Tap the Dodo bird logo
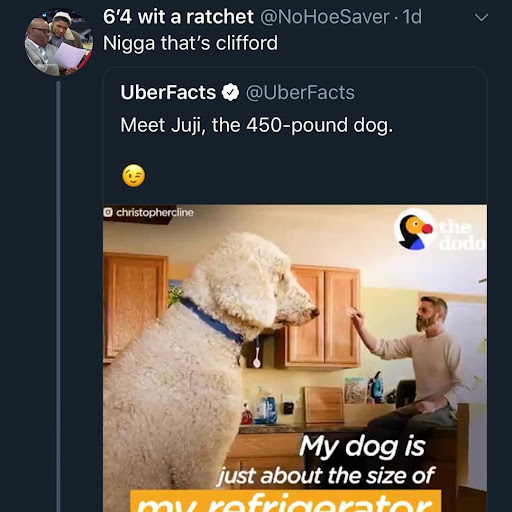The image size is (512, 512). pos(413,230)
